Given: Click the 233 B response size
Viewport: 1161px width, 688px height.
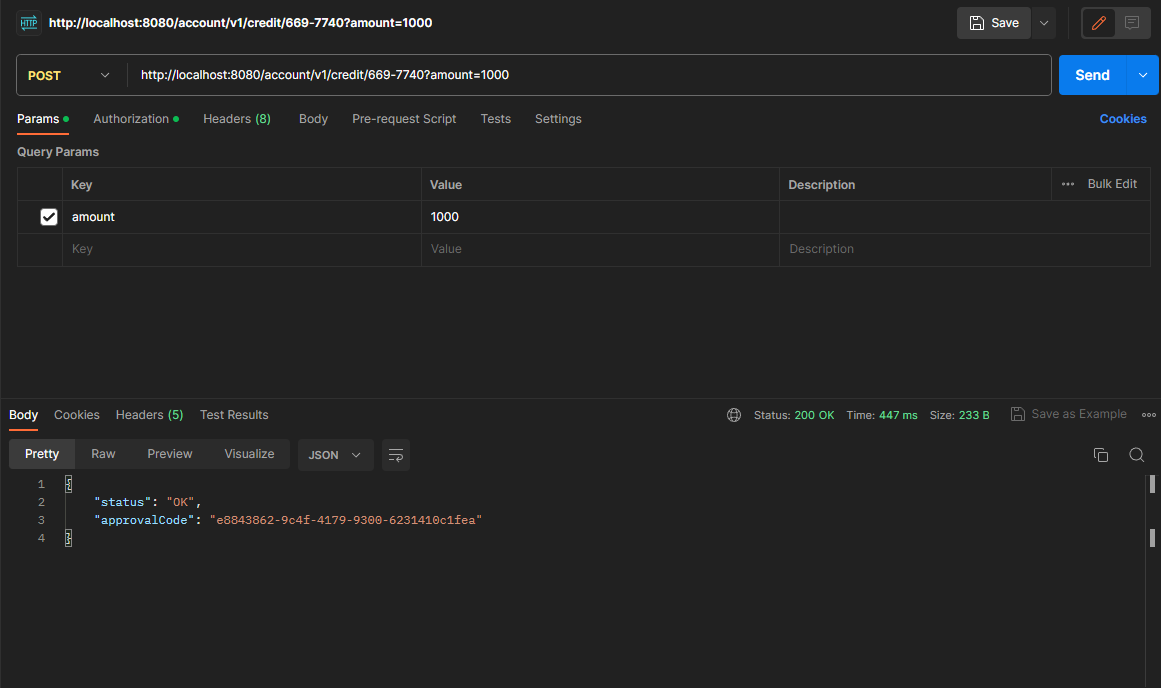Looking at the screenshot, I should [x=974, y=415].
